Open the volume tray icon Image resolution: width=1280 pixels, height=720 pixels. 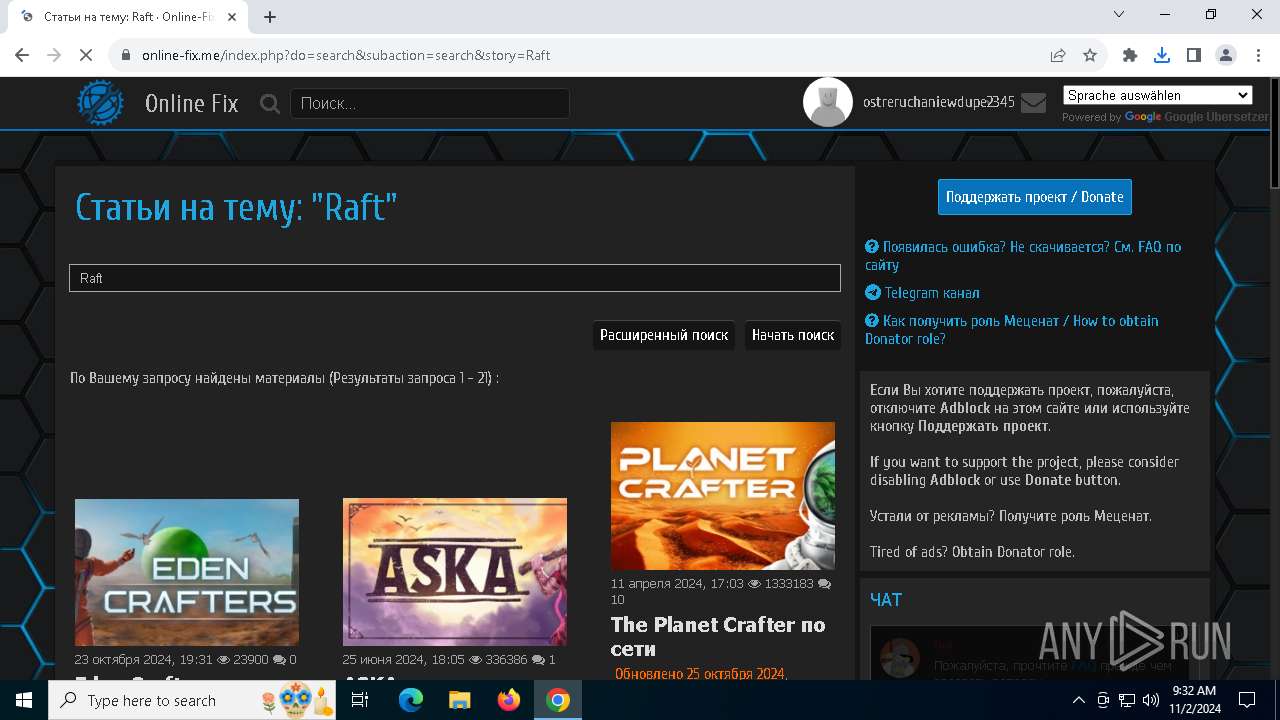(1151, 700)
